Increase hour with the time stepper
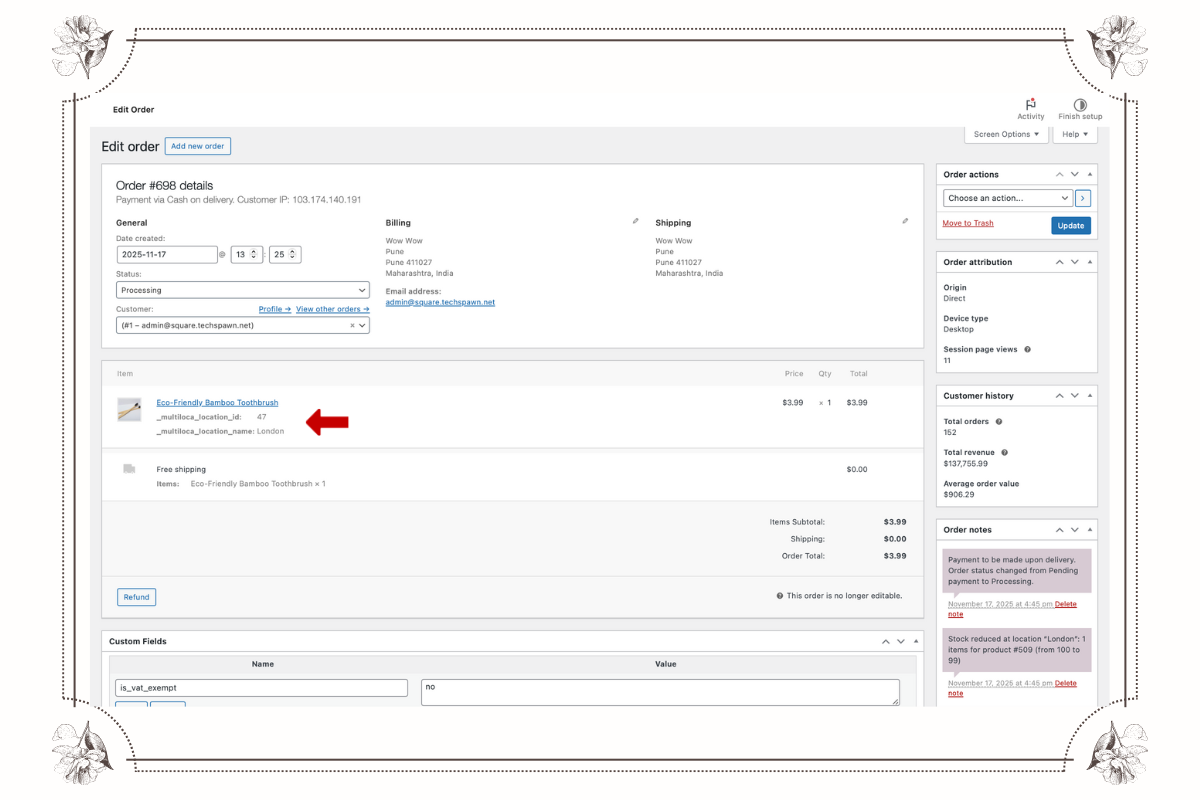Image resolution: width=1200 pixels, height=800 pixels. [253, 250]
